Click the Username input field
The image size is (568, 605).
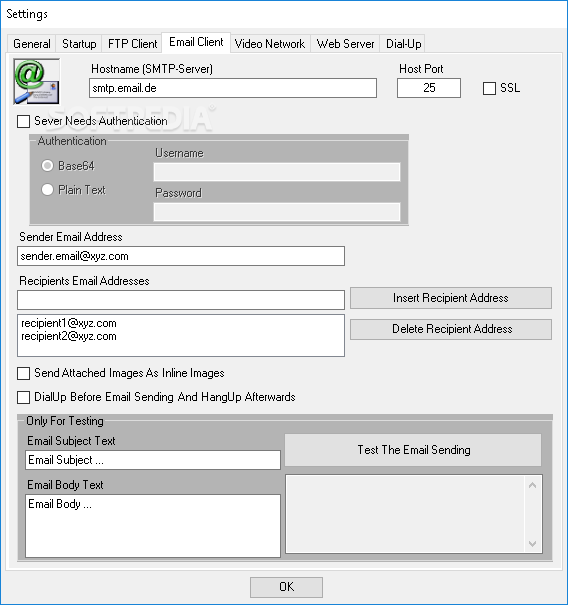pyautogui.click(x=277, y=172)
